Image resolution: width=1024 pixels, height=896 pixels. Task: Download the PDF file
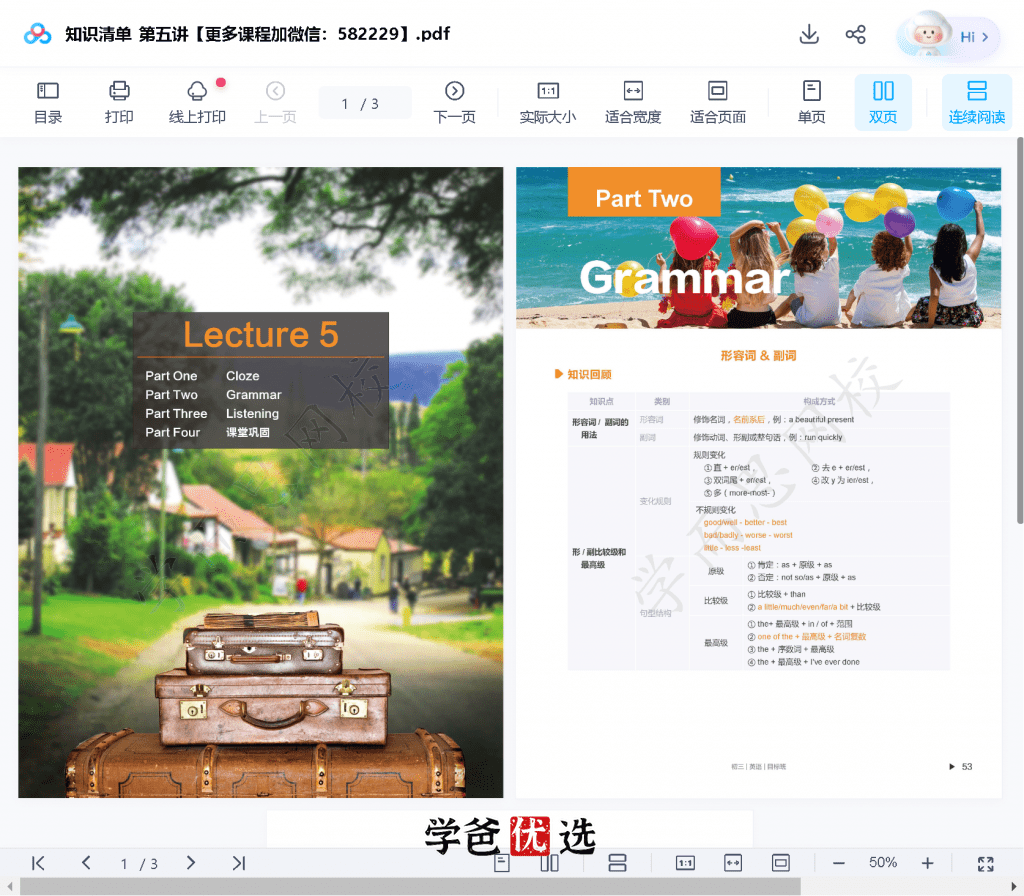(809, 34)
